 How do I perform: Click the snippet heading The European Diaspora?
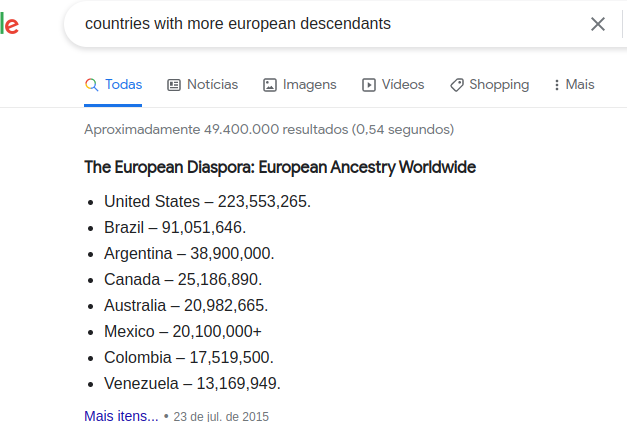tap(280, 167)
